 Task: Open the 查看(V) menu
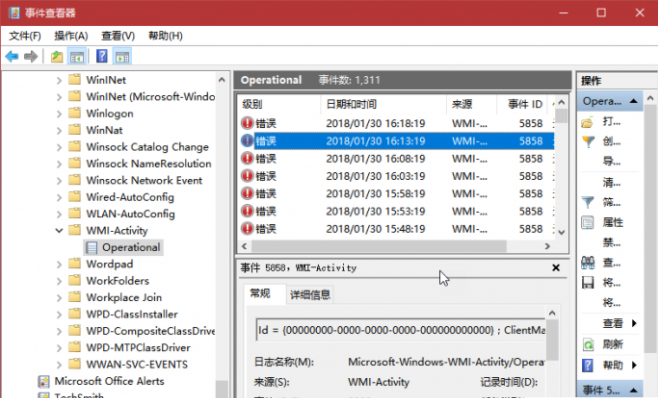(118, 36)
